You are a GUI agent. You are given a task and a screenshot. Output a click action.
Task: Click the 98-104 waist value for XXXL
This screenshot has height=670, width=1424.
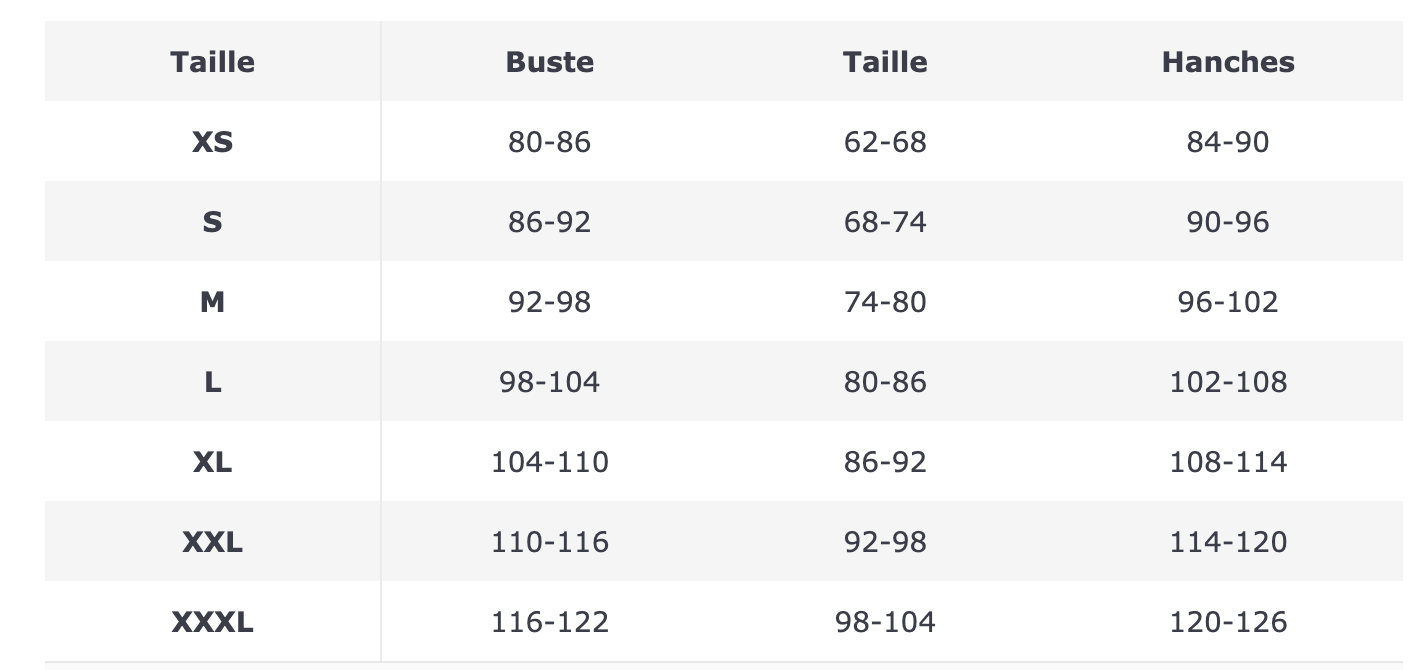pyautogui.click(x=885, y=622)
